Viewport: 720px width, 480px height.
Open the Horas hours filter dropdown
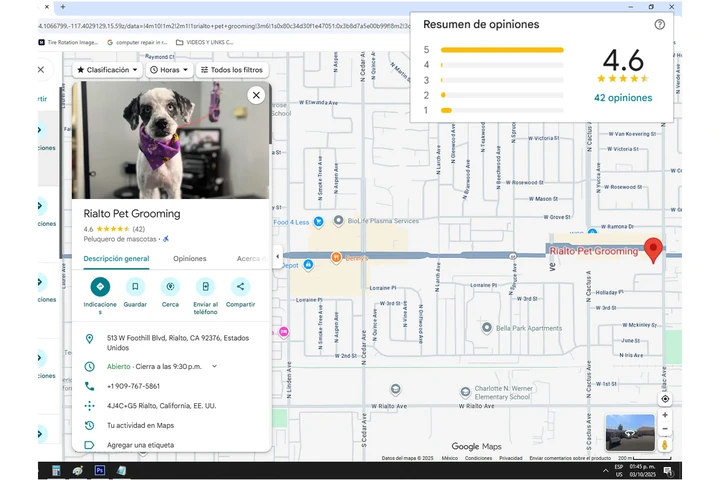pyautogui.click(x=169, y=70)
